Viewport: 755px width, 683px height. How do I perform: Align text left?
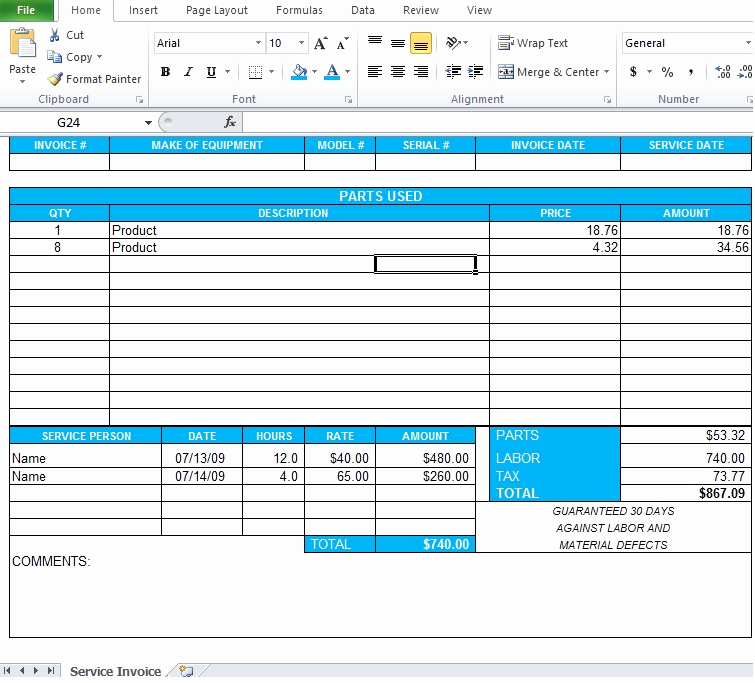click(375, 72)
